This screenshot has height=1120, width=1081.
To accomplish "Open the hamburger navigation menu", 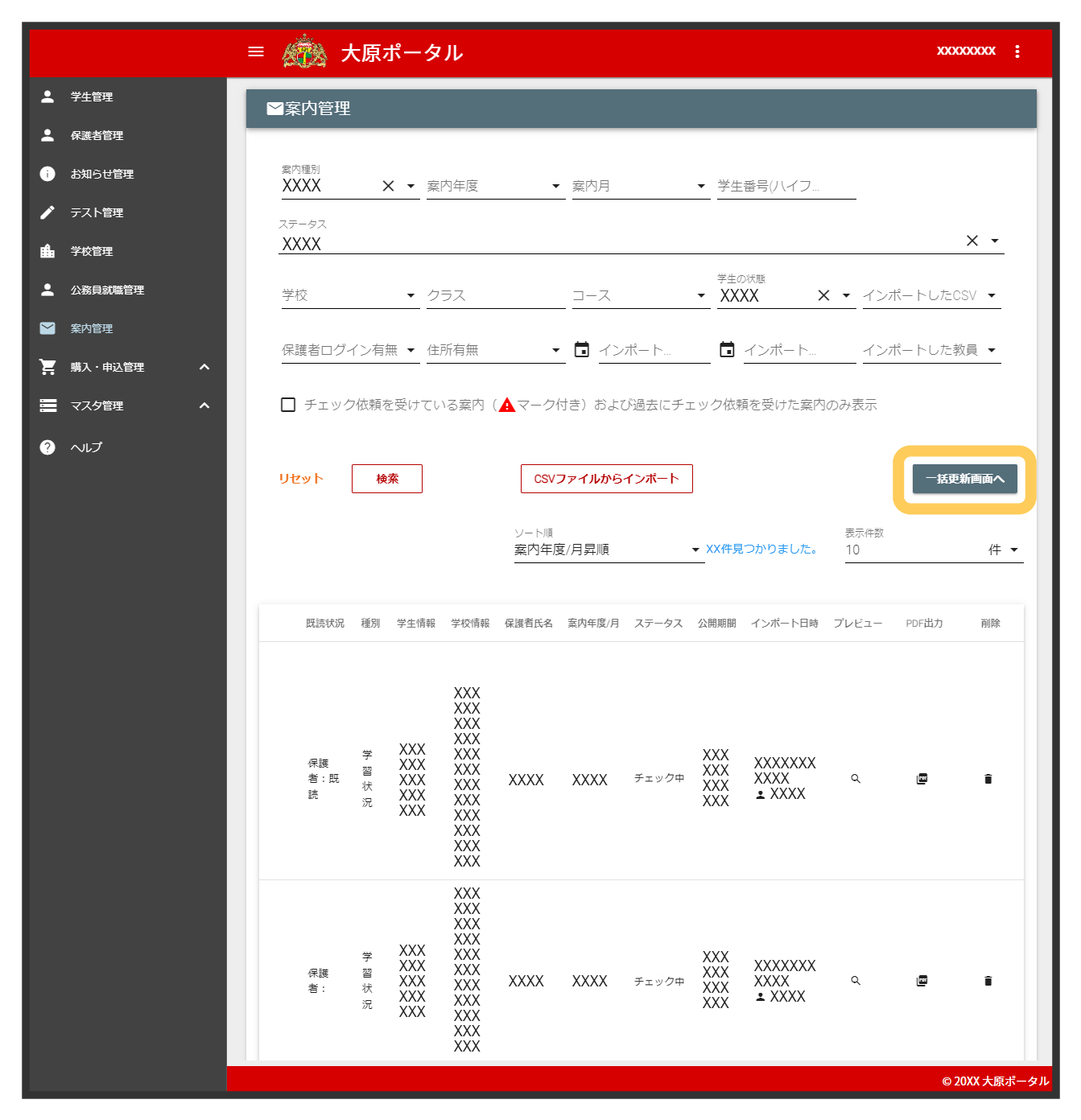I will [x=256, y=51].
